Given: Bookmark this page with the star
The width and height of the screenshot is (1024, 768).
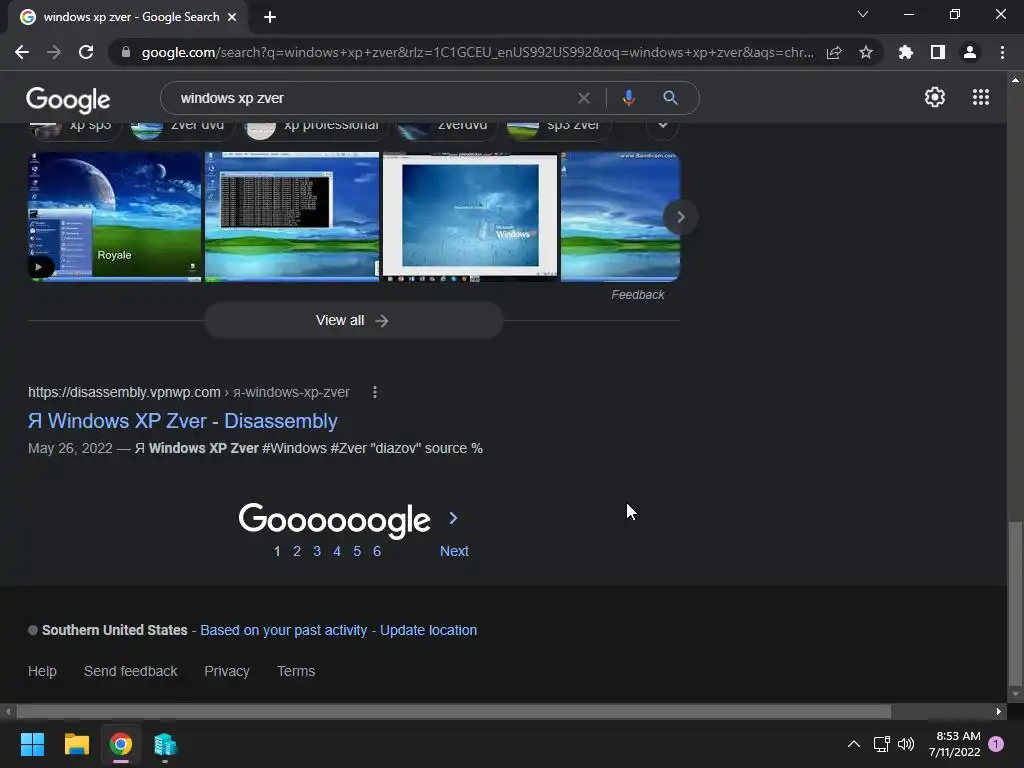Looking at the screenshot, I should point(866,52).
